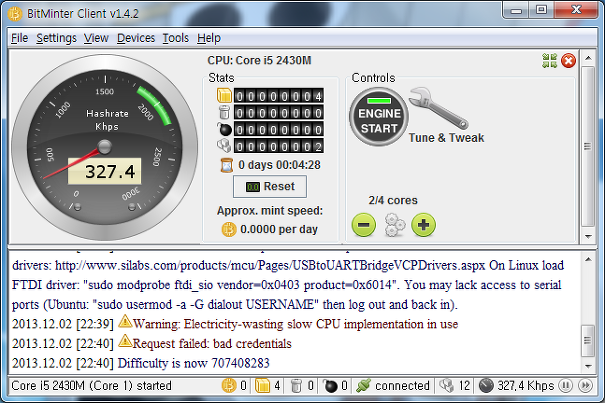The width and height of the screenshot is (605, 403).
Task: Click the 'bad credentials' warning triangle icon
Action: tap(125, 341)
